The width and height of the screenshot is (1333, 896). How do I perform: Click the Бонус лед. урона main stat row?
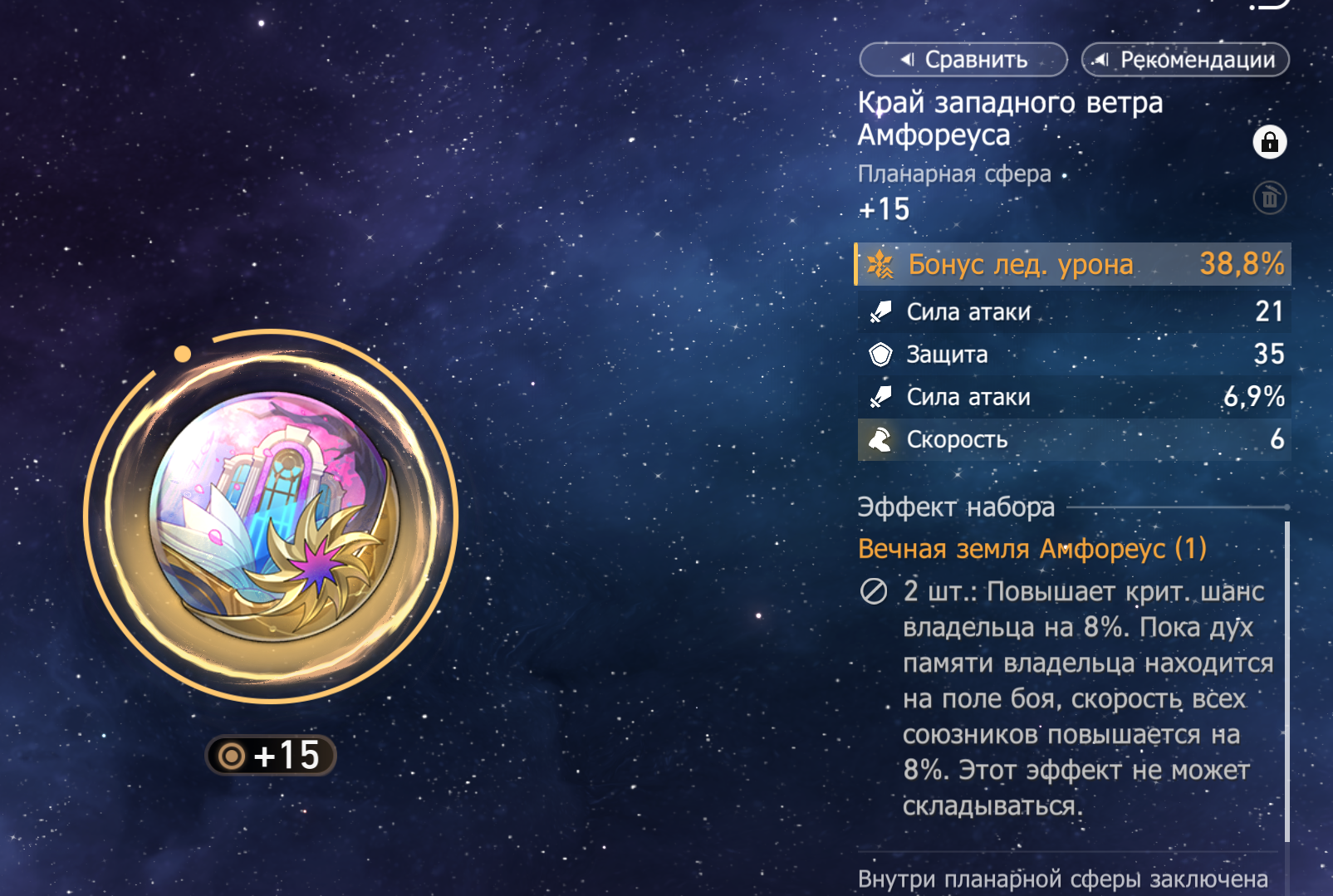coord(1072,264)
